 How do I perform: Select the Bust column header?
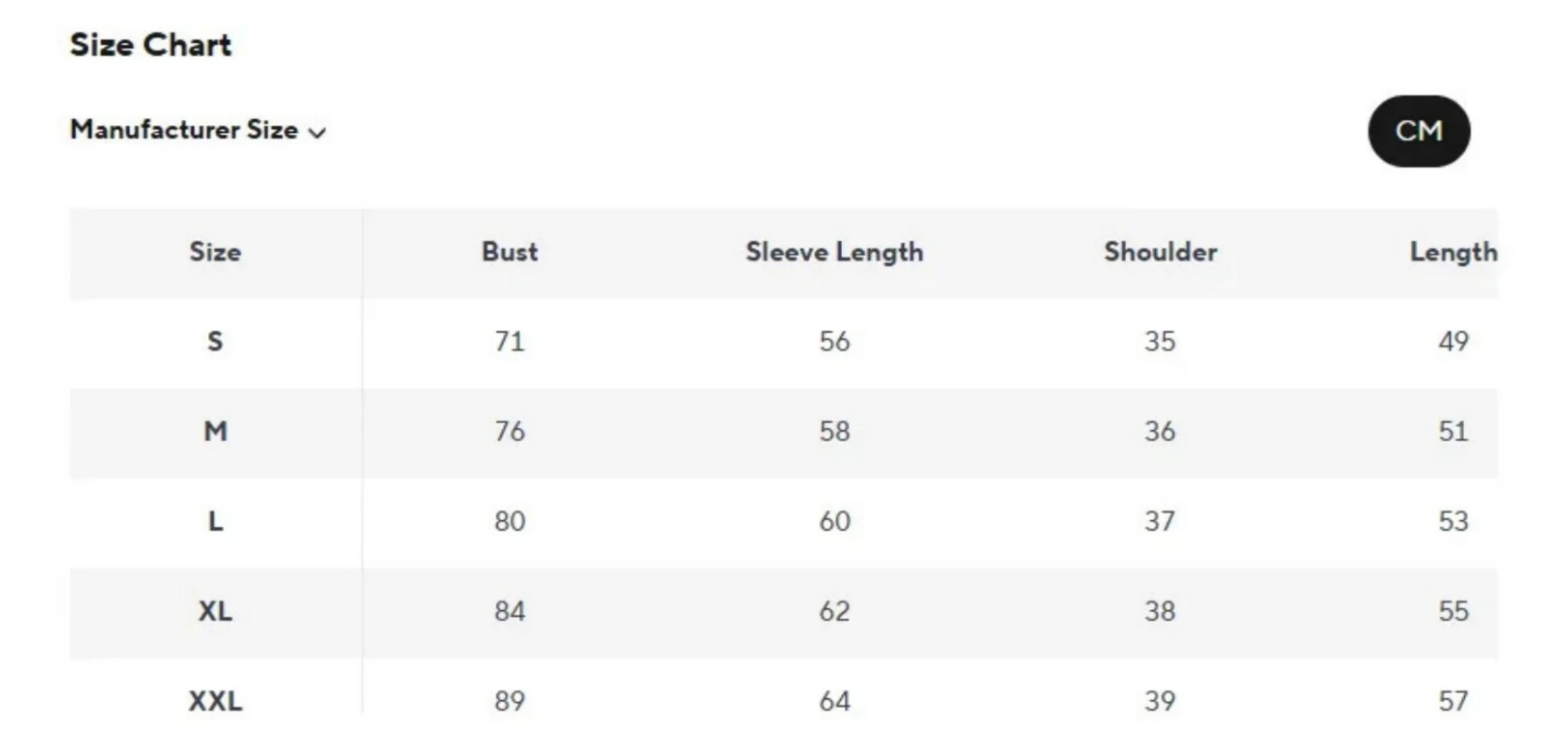509,252
